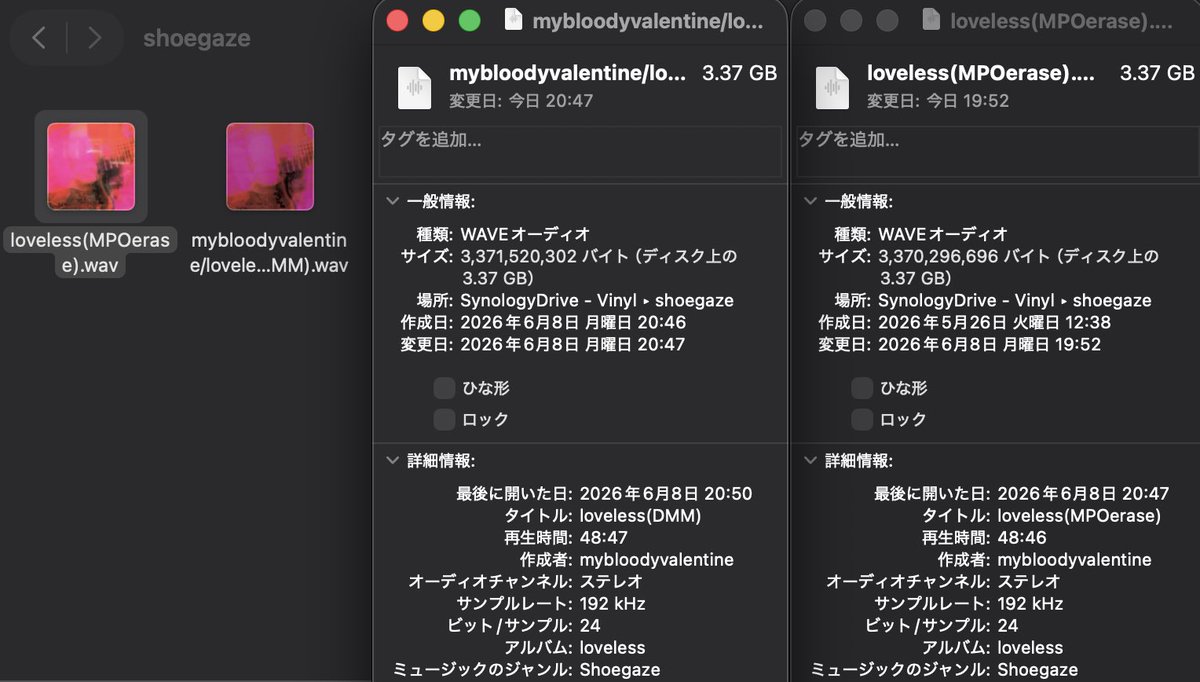Zoom the mybloodyvalentine info window with green button

[x=469, y=20]
